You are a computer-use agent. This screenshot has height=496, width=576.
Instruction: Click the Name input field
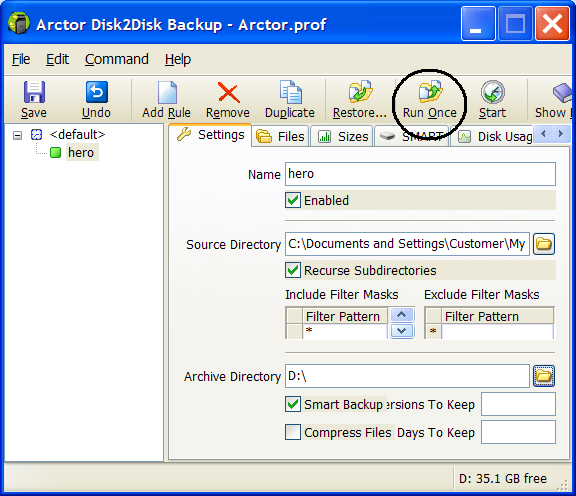point(420,174)
